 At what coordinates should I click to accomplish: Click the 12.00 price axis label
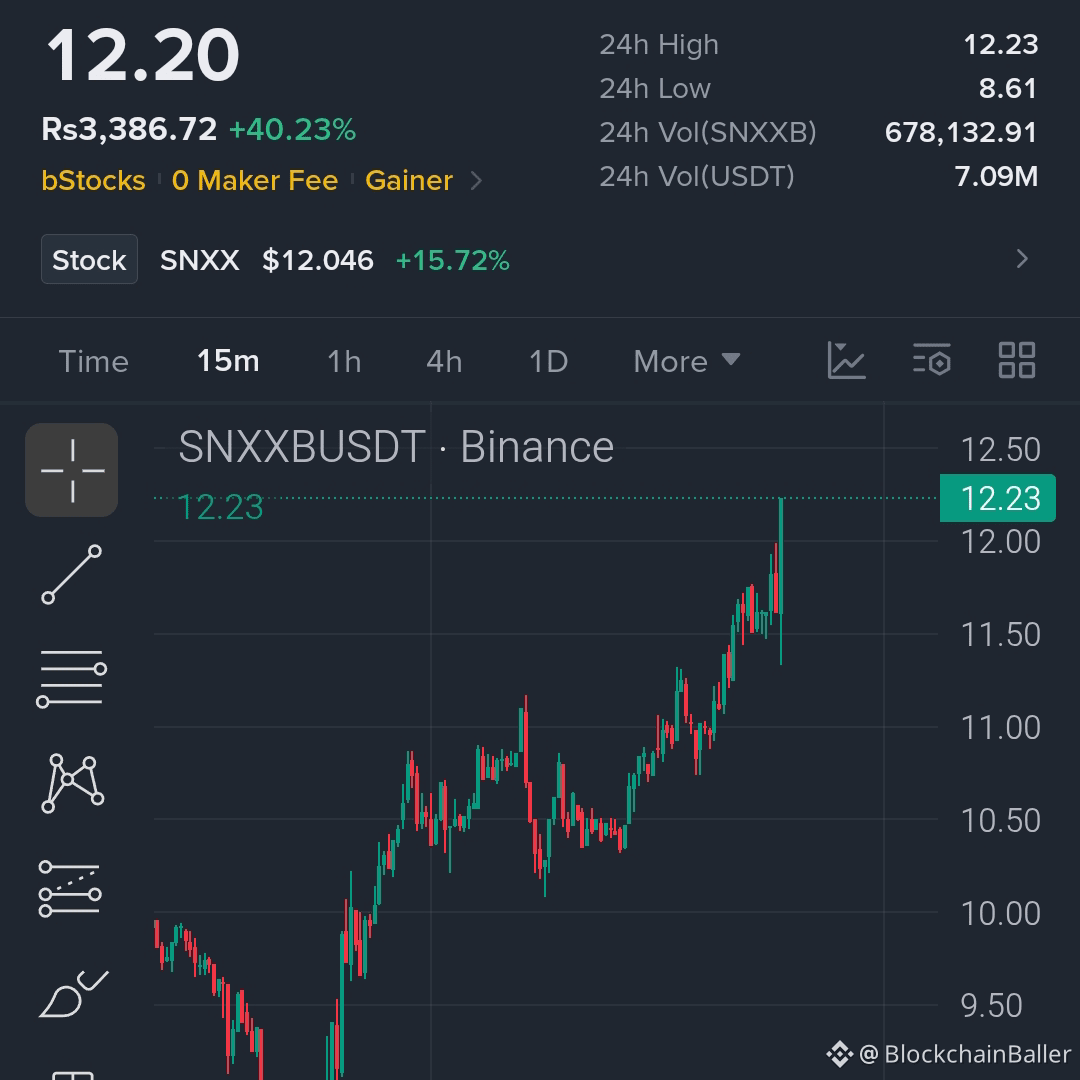[x=1000, y=542]
